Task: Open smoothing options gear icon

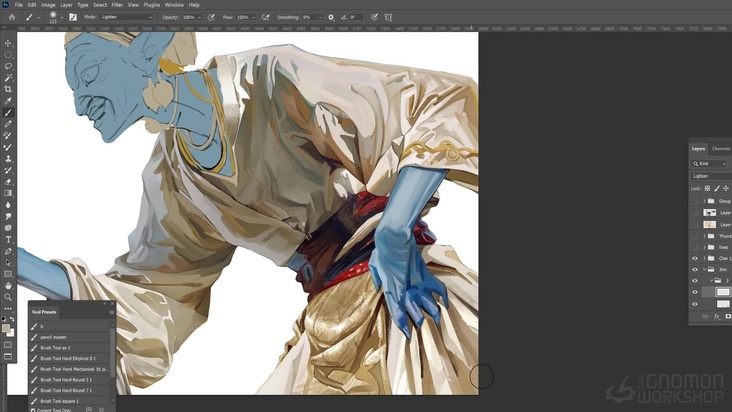Action: [331, 17]
